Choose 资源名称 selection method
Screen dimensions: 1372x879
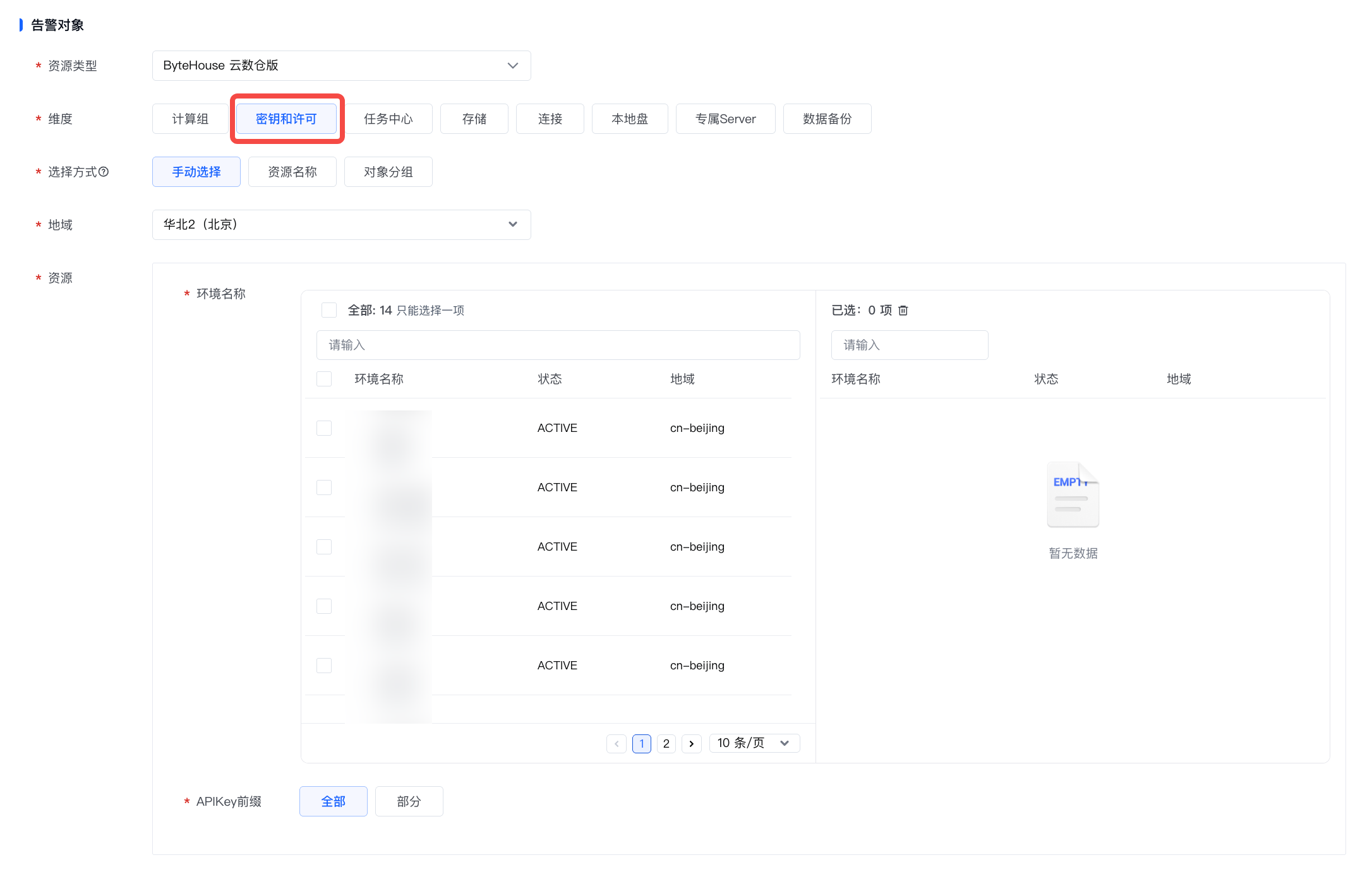(x=292, y=172)
